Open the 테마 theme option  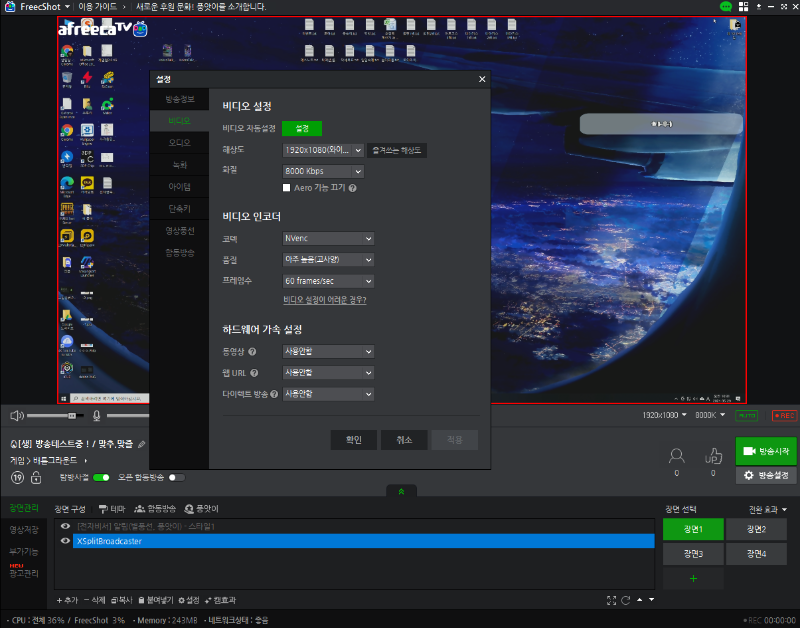(112, 509)
